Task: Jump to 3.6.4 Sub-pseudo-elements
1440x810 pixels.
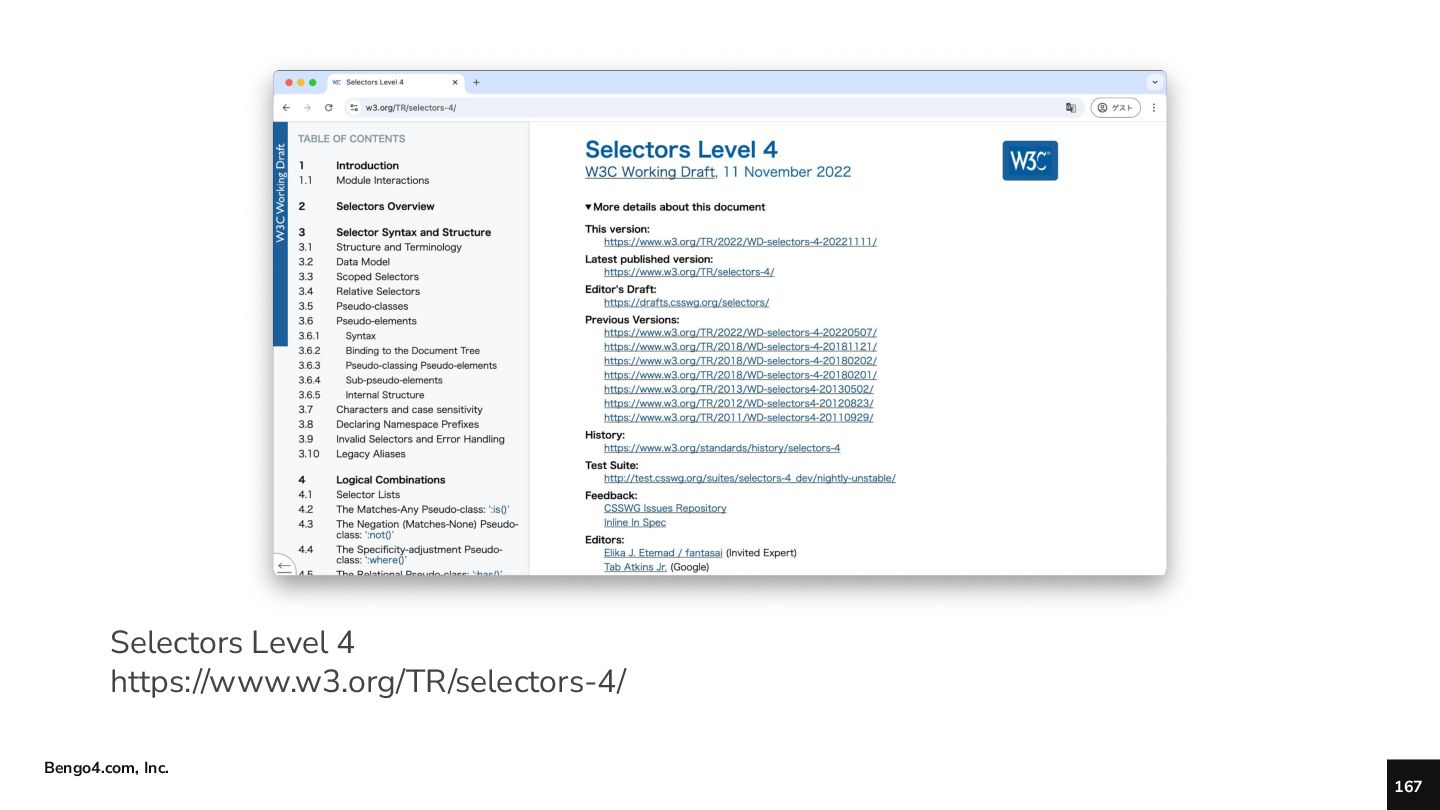Action: point(394,380)
